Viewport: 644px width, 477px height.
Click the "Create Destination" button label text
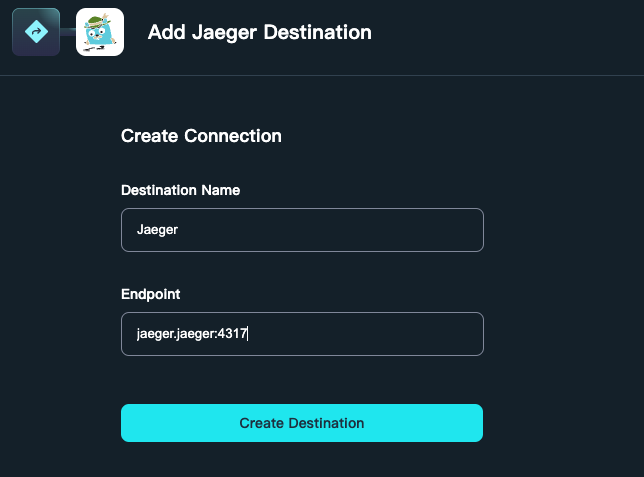click(301, 423)
